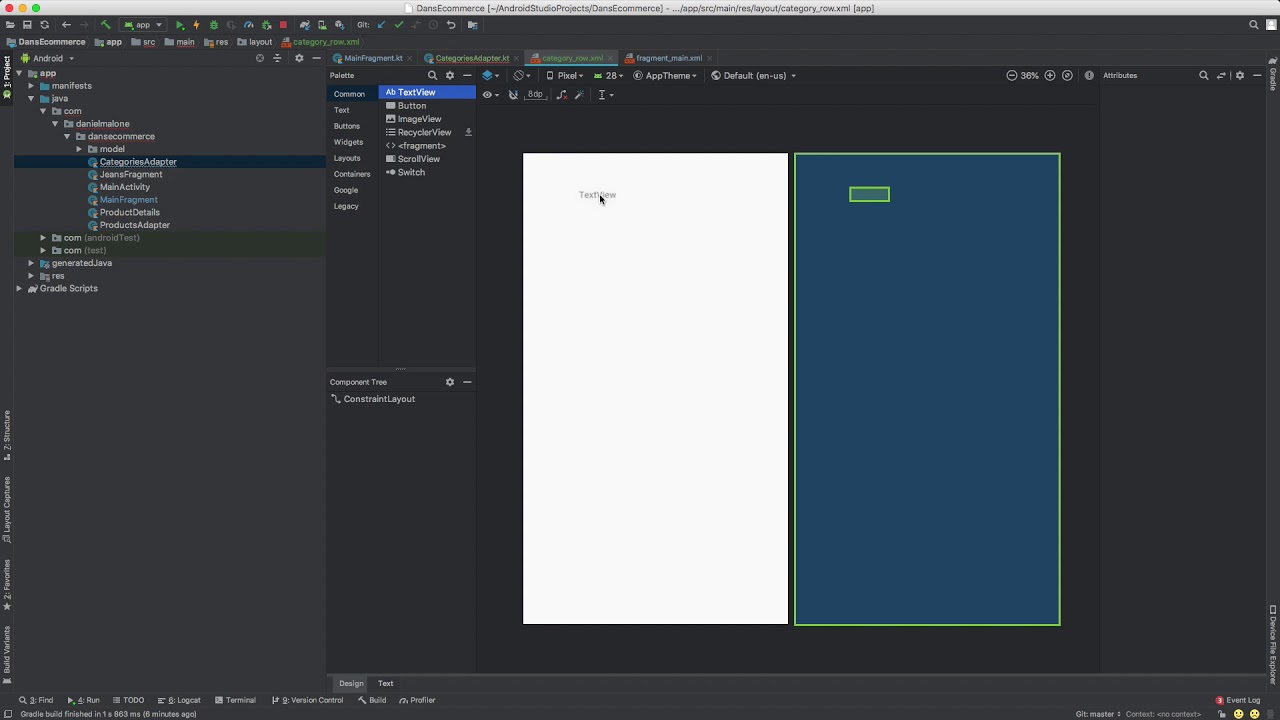Image resolution: width=1280 pixels, height=720 pixels.
Task: Expand Gradle Scripts node
Action: pyautogui.click(x=19, y=288)
